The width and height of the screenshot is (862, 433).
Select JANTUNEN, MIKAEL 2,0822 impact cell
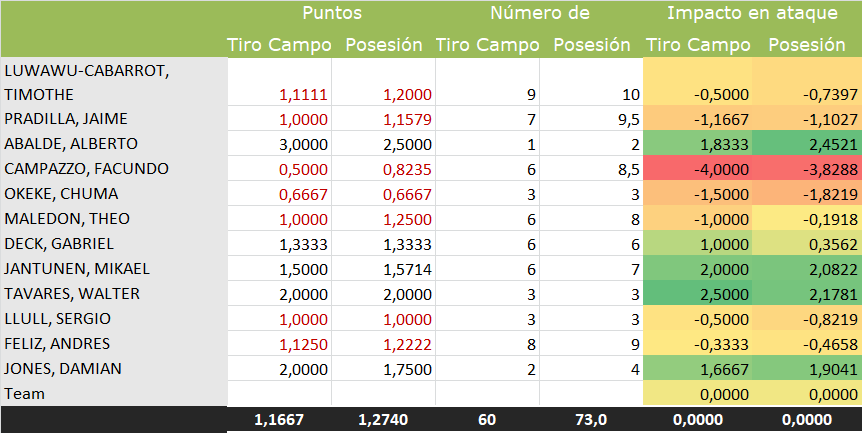[807, 269]
